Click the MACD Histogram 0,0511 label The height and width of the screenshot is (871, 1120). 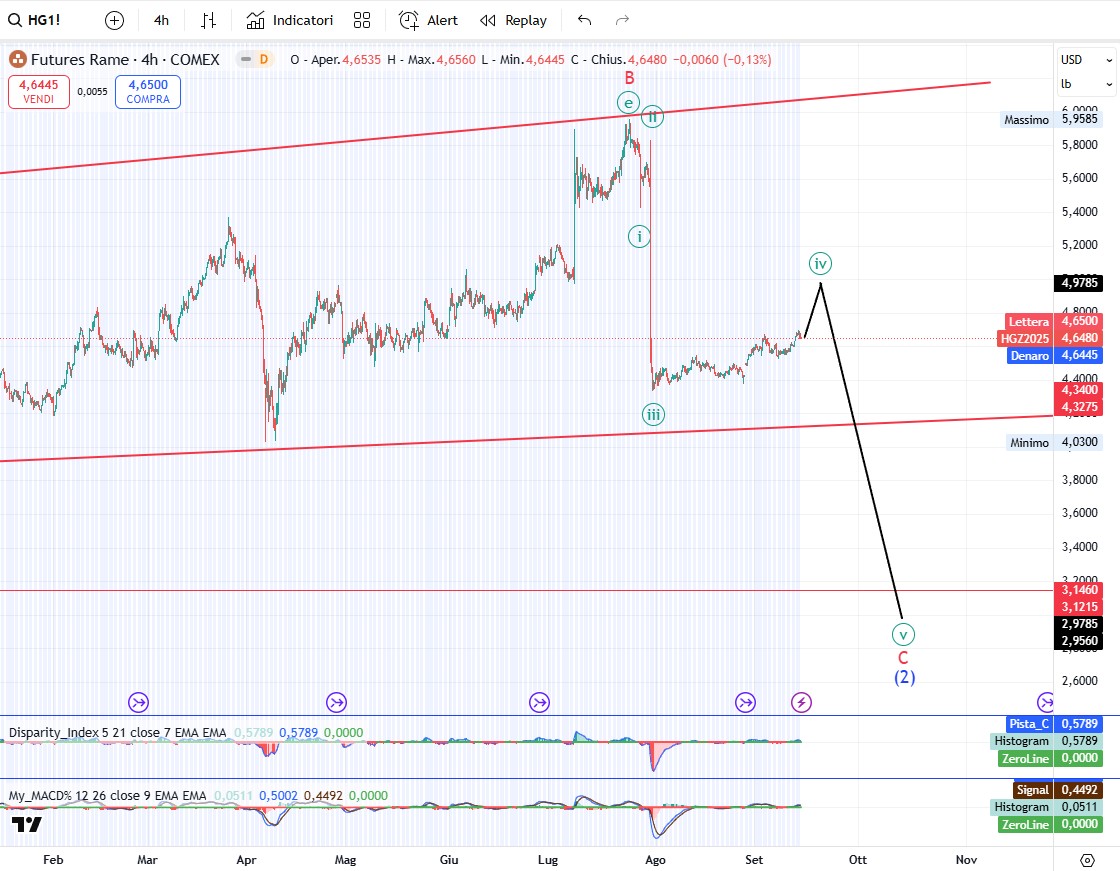point(1046,807)
